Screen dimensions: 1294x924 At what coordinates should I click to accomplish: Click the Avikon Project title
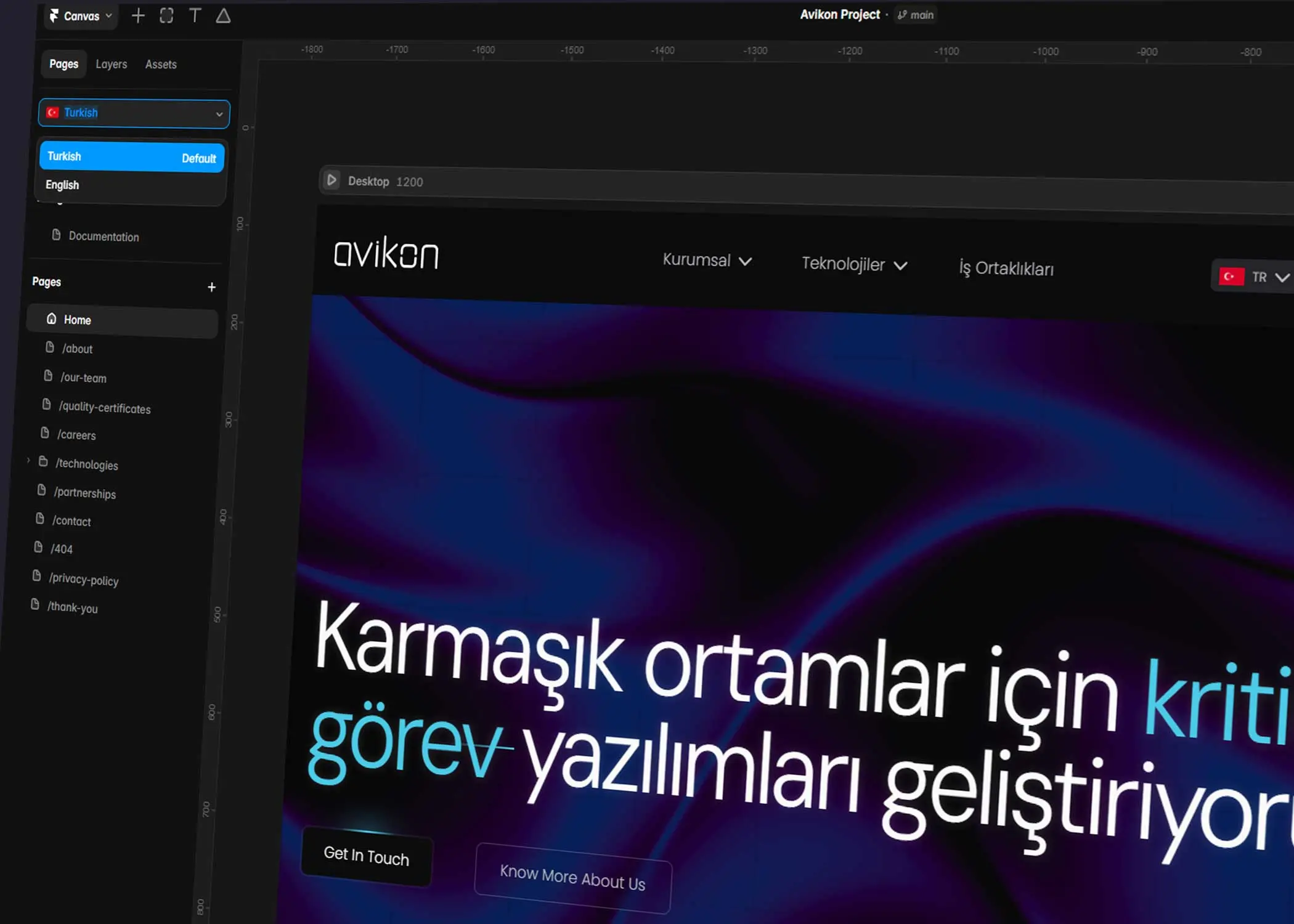pyautogui.click(x=840, y=14)
